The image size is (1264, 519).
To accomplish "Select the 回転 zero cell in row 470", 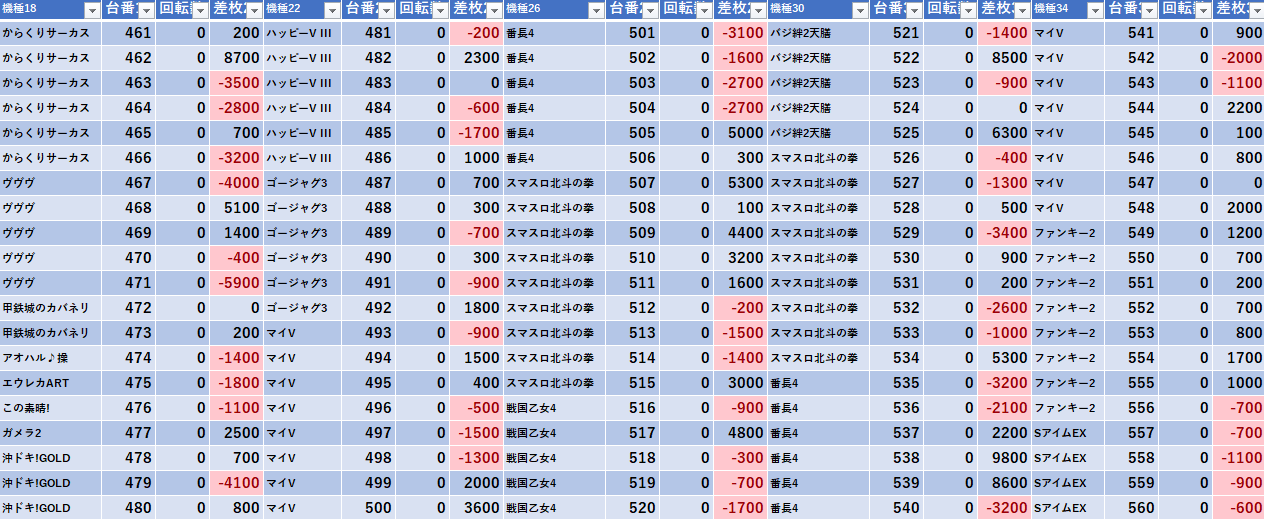I will [x=183, y=258].
